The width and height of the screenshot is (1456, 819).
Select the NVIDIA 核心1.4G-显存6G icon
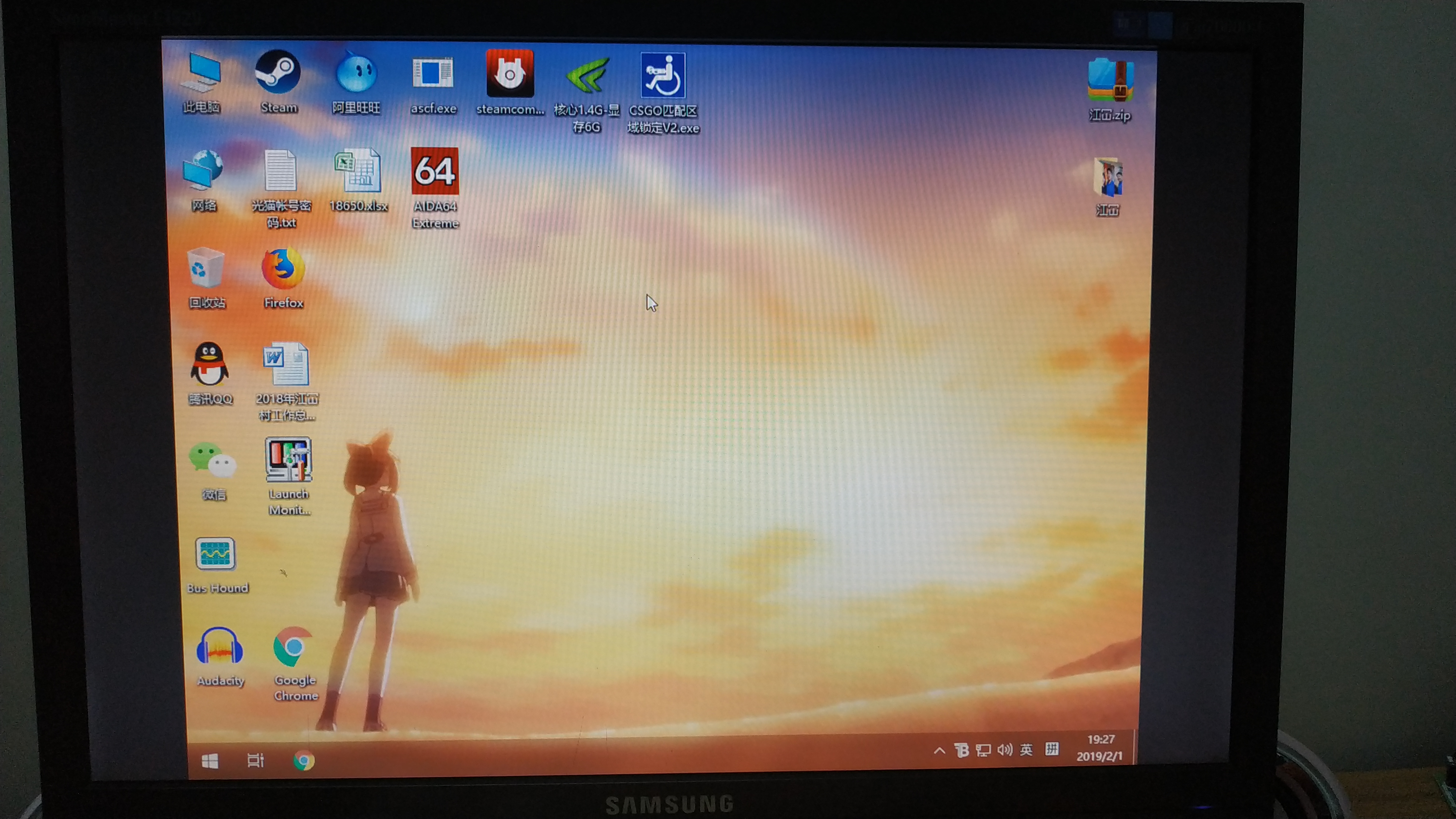[x=587, y=94]
